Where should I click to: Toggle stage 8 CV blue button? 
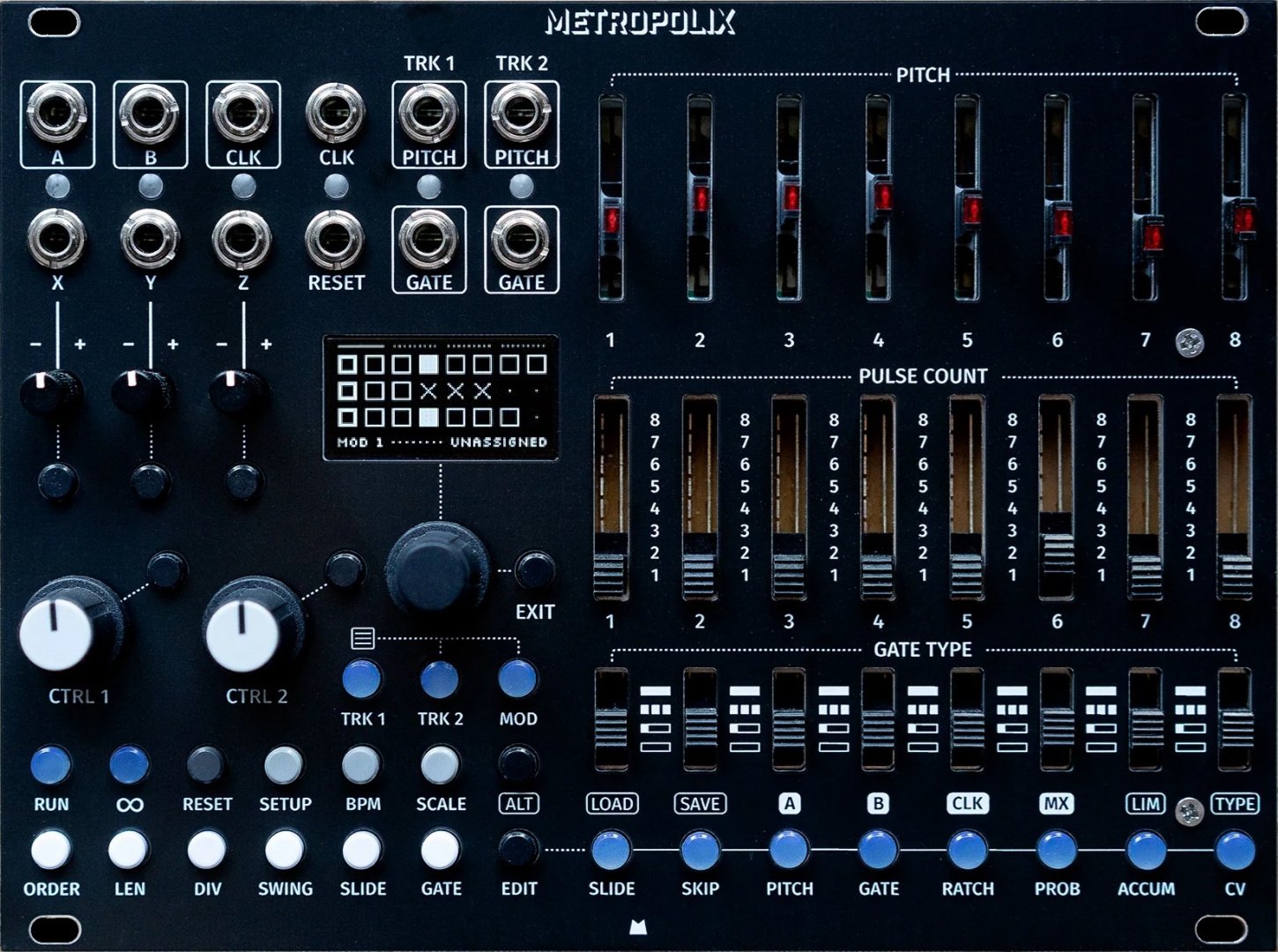pos(1235,850)
